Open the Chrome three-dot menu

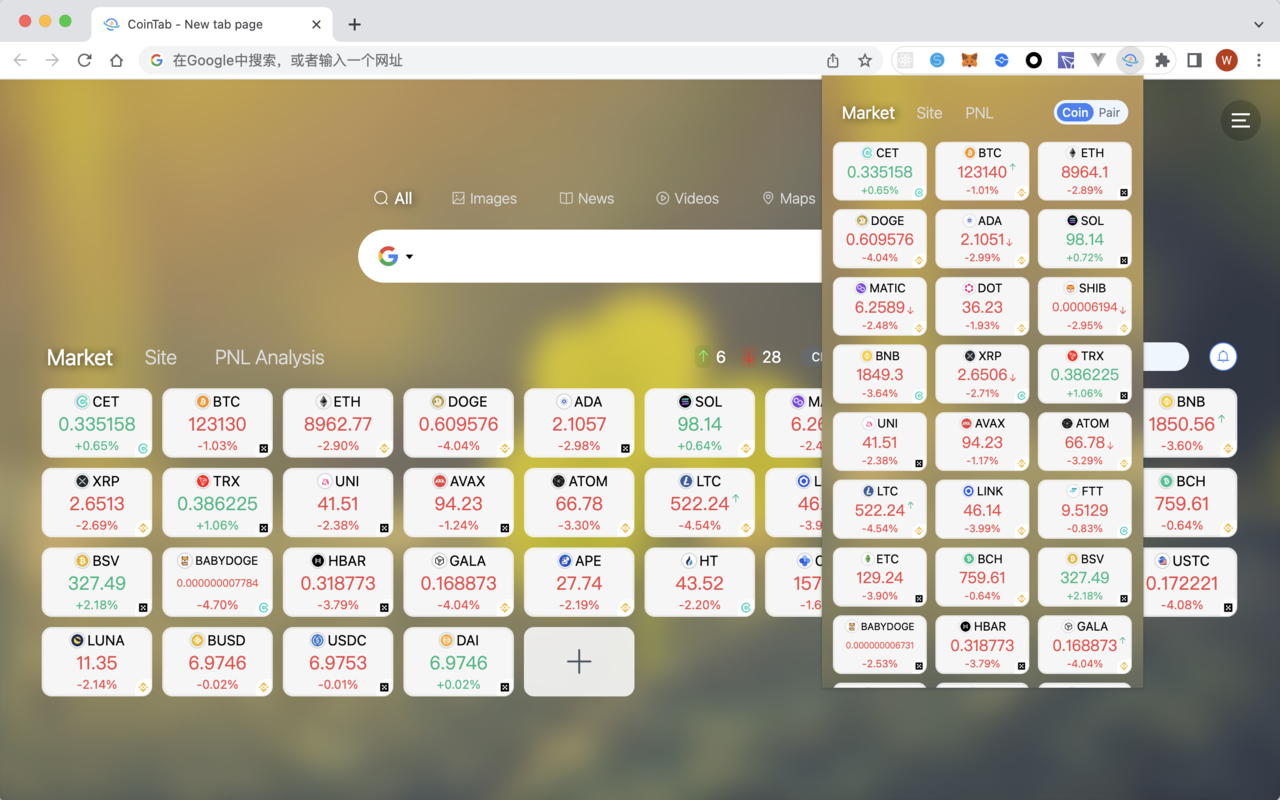1259,60
